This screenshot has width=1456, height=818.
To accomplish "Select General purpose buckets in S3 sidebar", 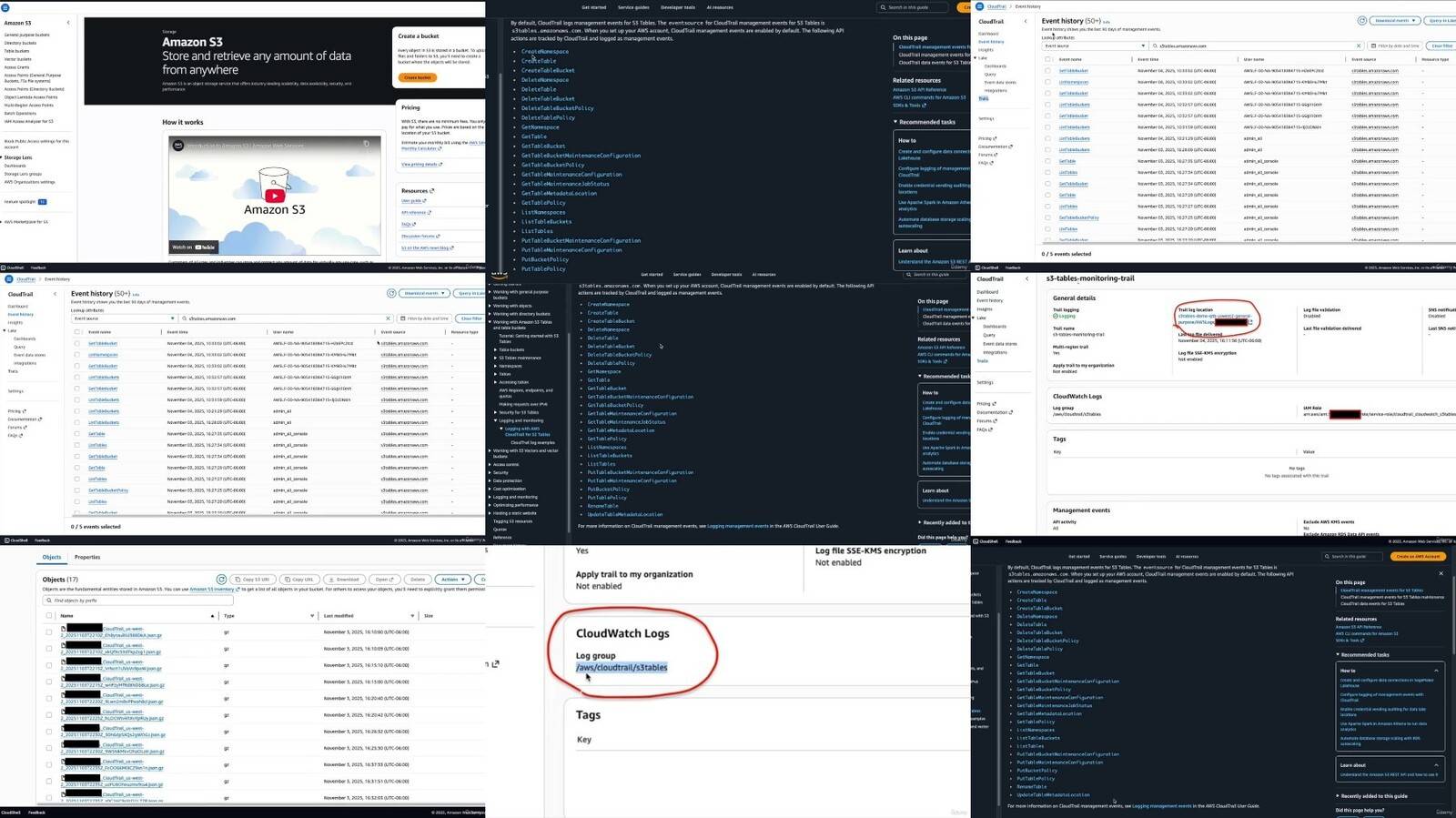I will tap(27, 35).
